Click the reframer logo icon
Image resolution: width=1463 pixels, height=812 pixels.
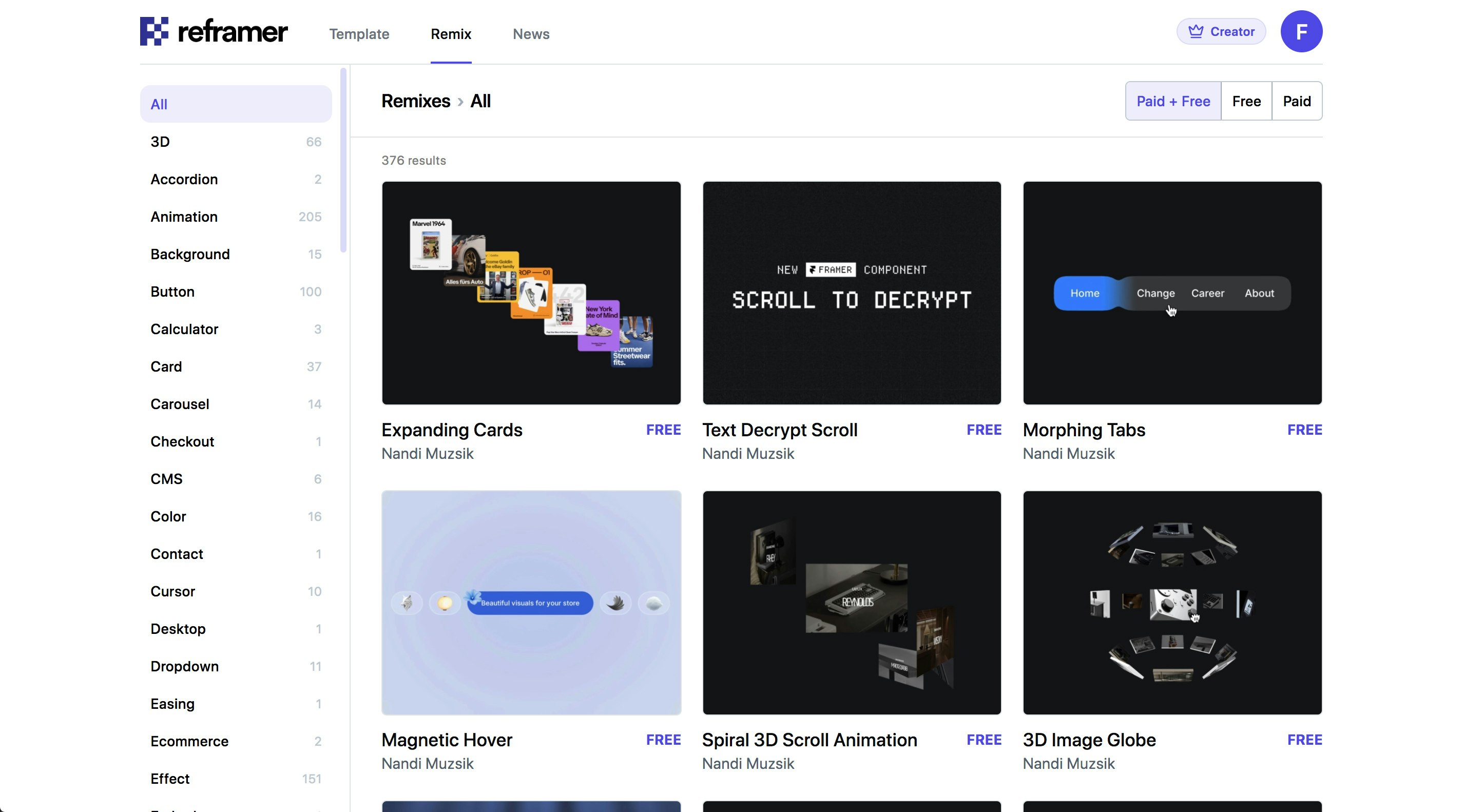click(x=154, y=31)
